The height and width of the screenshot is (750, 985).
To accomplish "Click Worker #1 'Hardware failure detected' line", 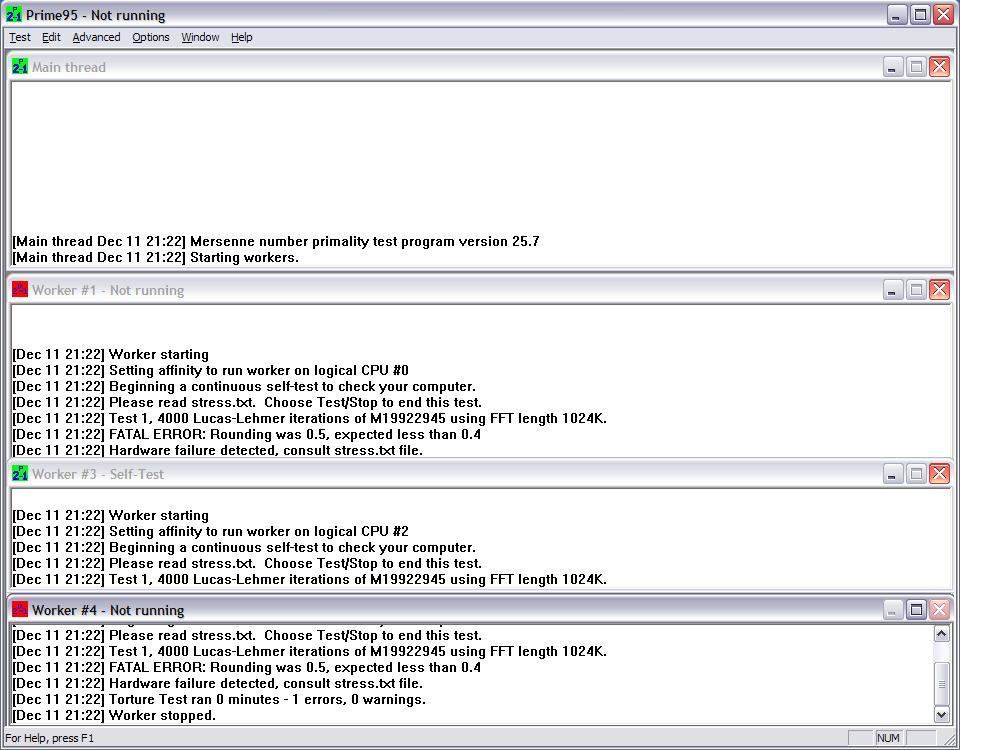I will 217,450.
